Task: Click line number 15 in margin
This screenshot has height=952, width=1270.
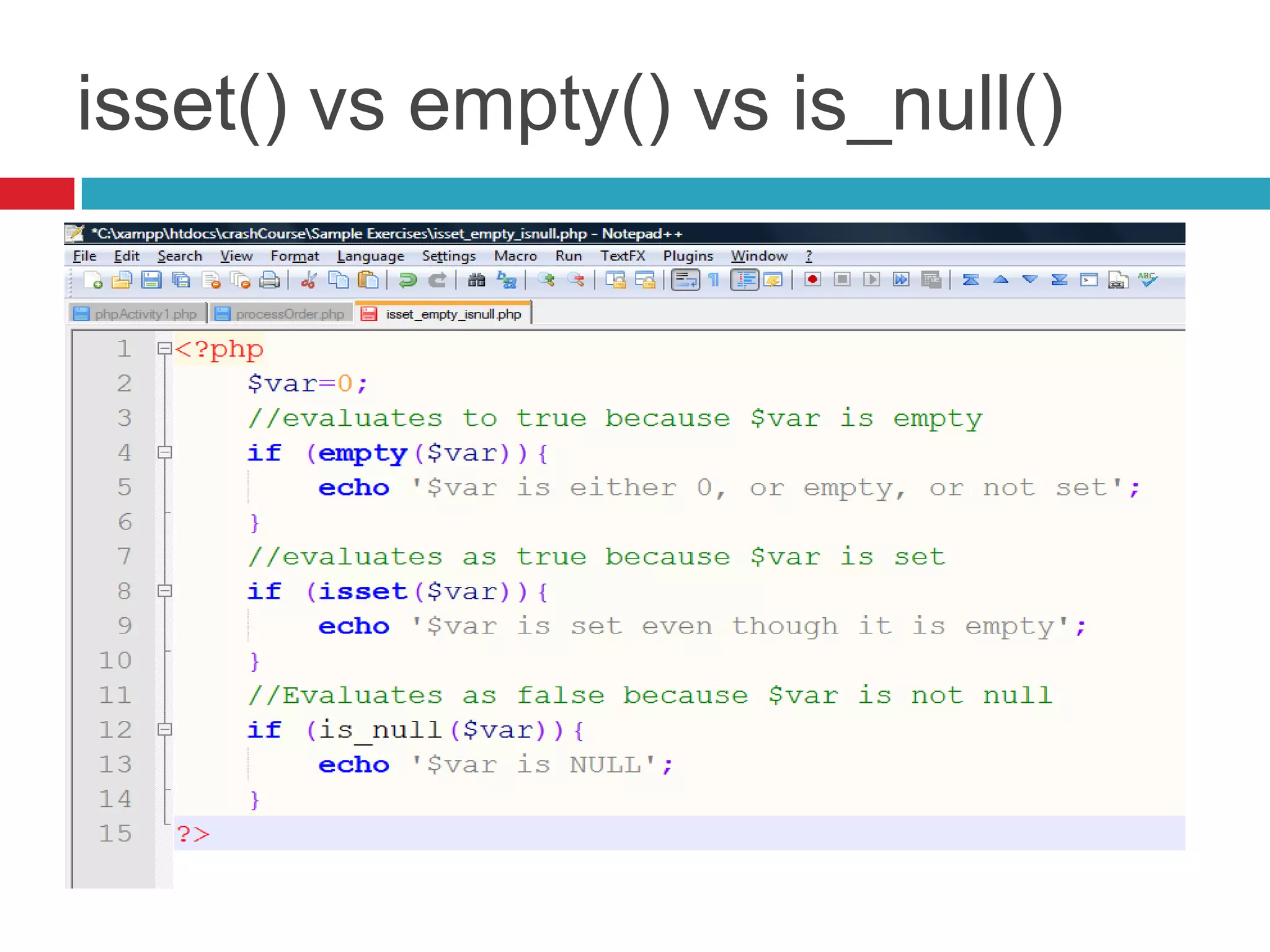Action: click(115, 833)
